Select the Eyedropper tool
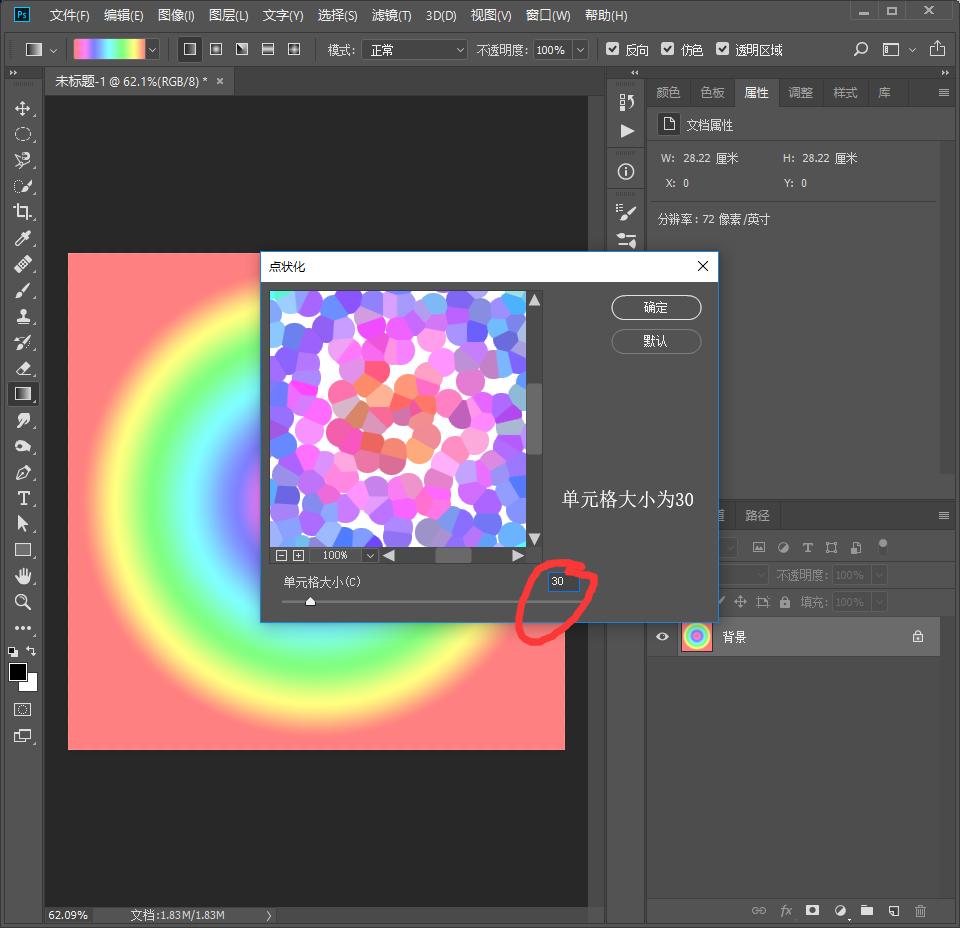 22,238
